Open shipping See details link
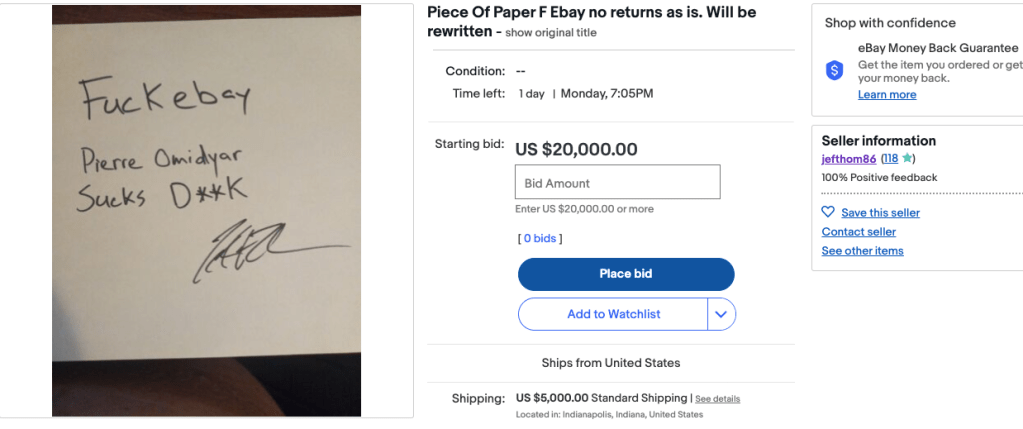Screen dimensions: 1023x429 point(718,399)
